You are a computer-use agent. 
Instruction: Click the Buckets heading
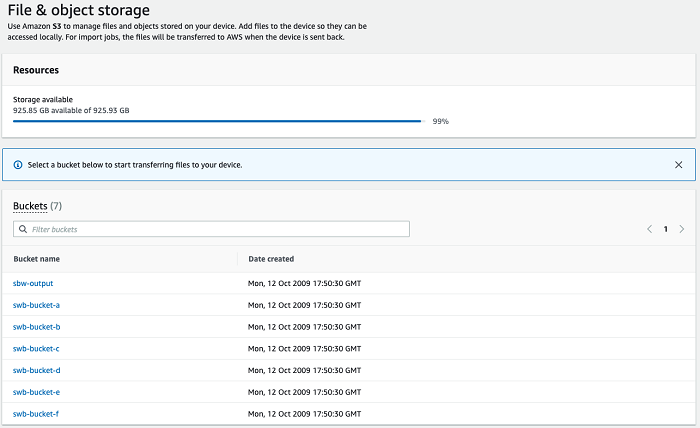pyautogui.click(x=29, y=206)
